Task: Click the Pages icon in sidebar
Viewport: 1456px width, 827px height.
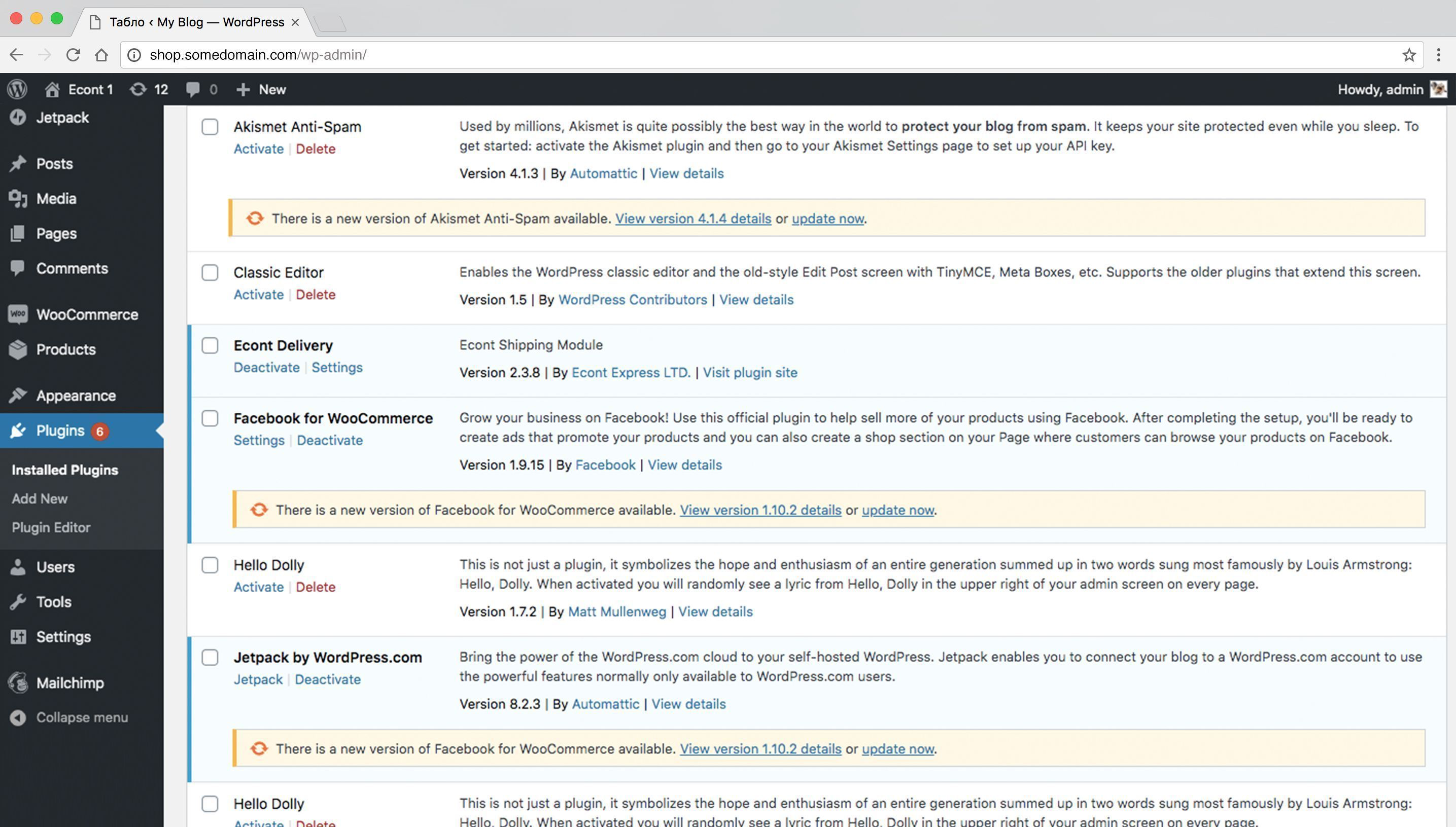Action: tap(18, 233)
